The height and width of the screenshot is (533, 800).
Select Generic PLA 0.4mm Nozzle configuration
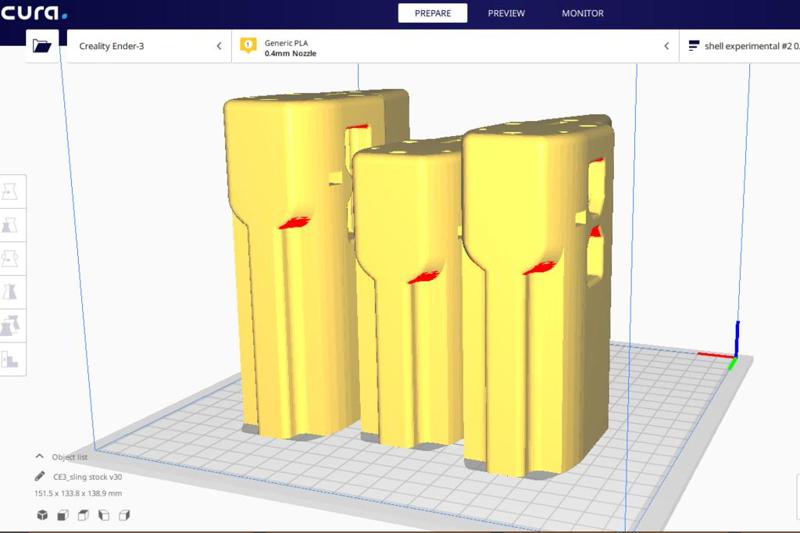(x=455, y=46)
